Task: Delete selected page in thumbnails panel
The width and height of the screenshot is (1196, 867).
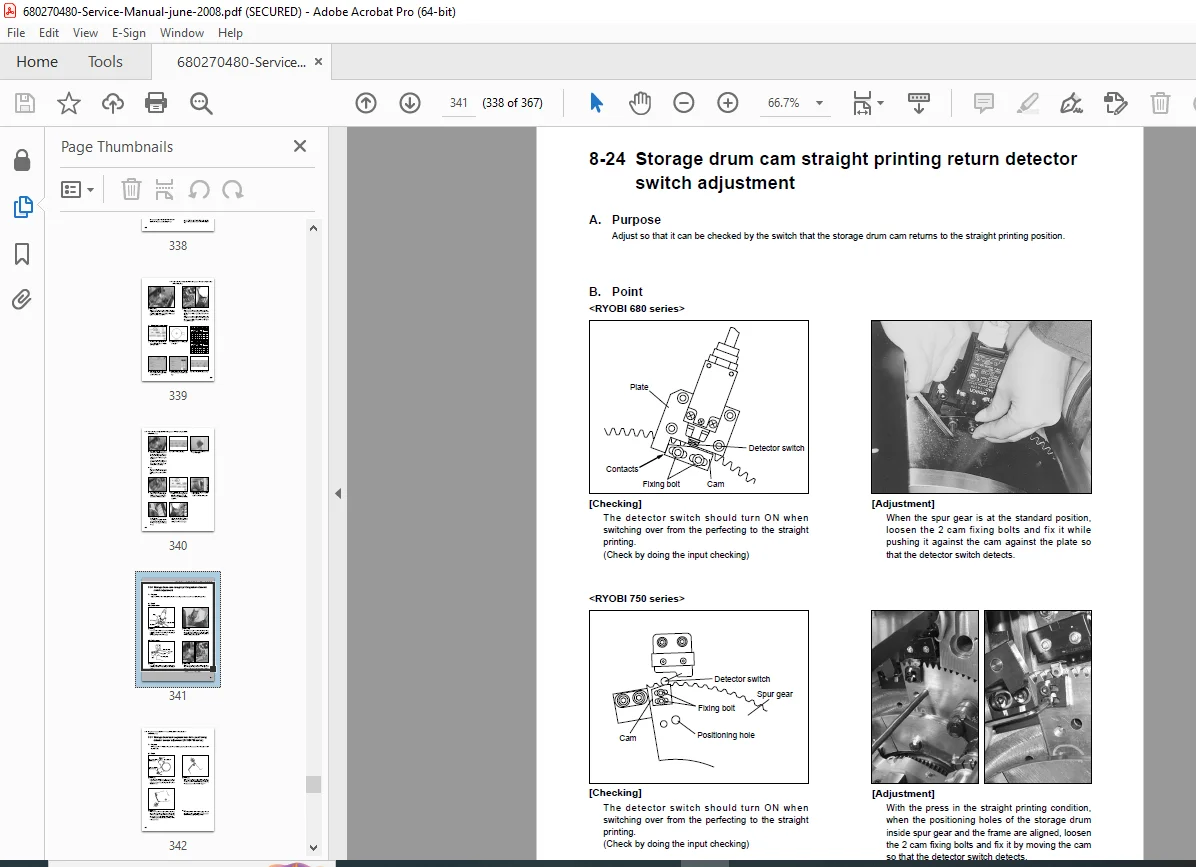Action: (131, 189)
